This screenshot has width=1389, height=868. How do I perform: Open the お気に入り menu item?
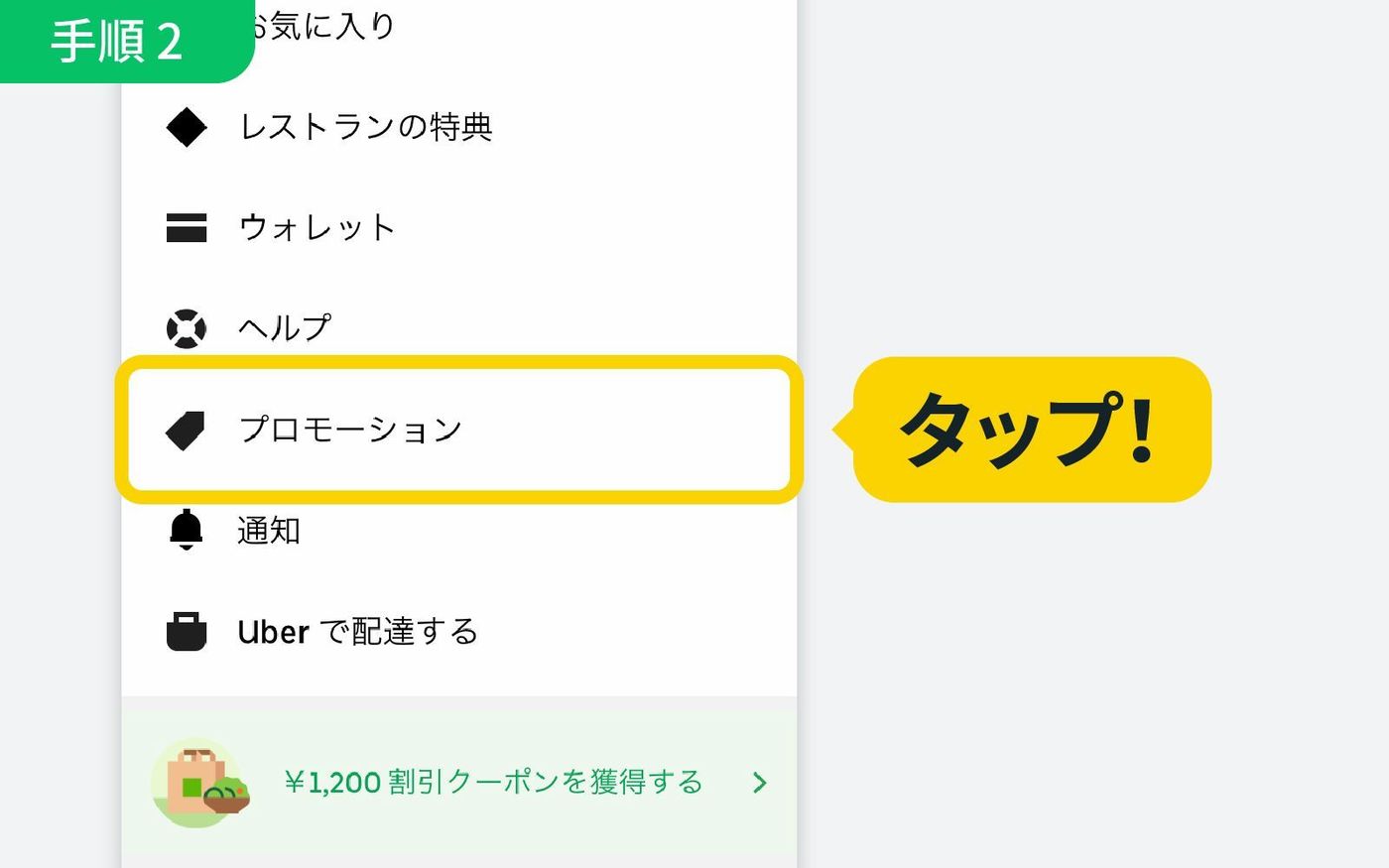click(319, 25)
